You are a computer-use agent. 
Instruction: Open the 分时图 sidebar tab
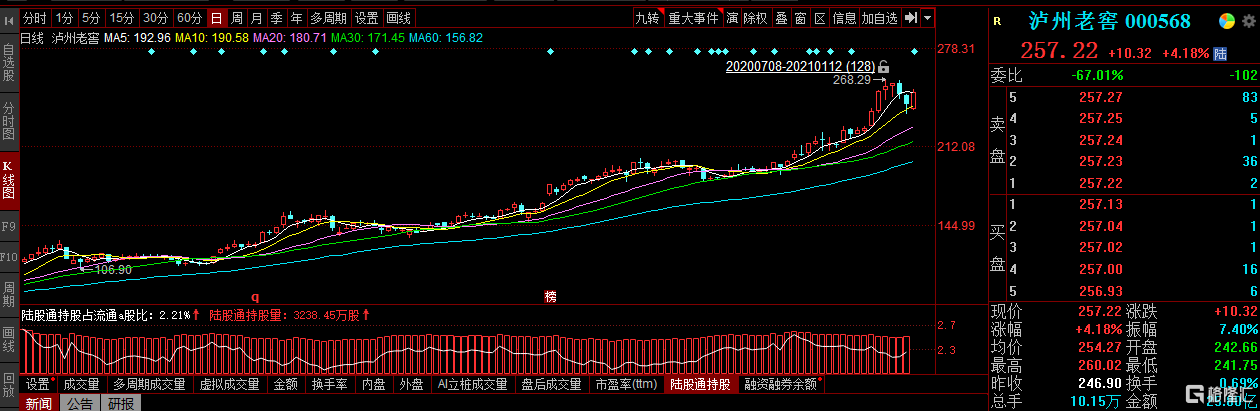pos(8,121)
